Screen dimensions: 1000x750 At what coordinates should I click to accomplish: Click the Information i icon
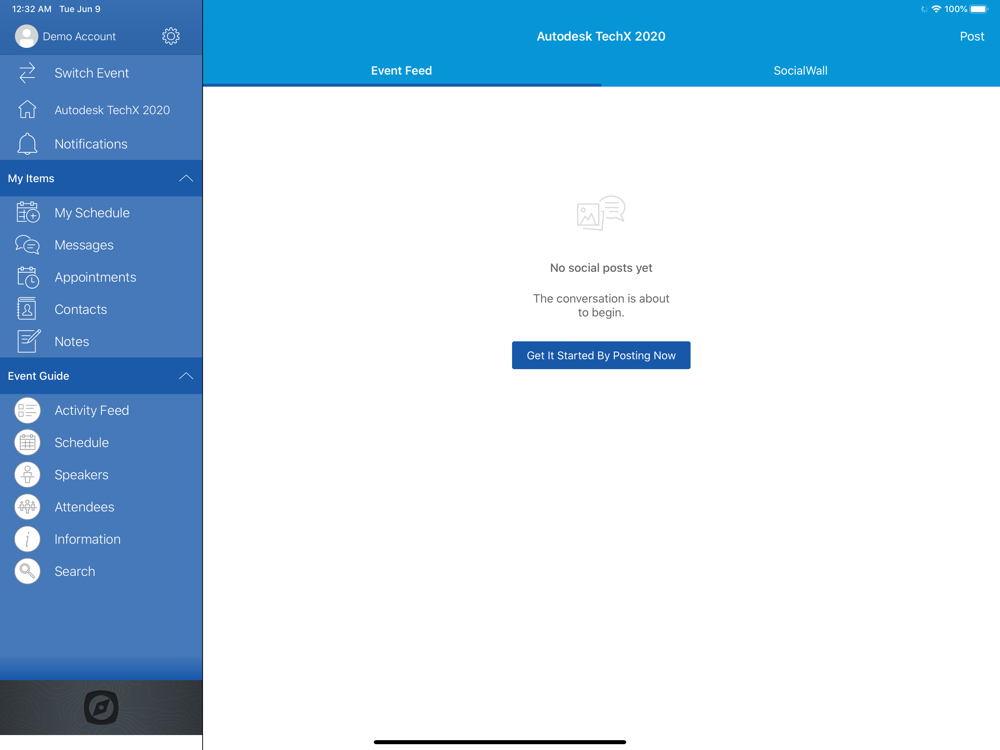pos(27,540)
